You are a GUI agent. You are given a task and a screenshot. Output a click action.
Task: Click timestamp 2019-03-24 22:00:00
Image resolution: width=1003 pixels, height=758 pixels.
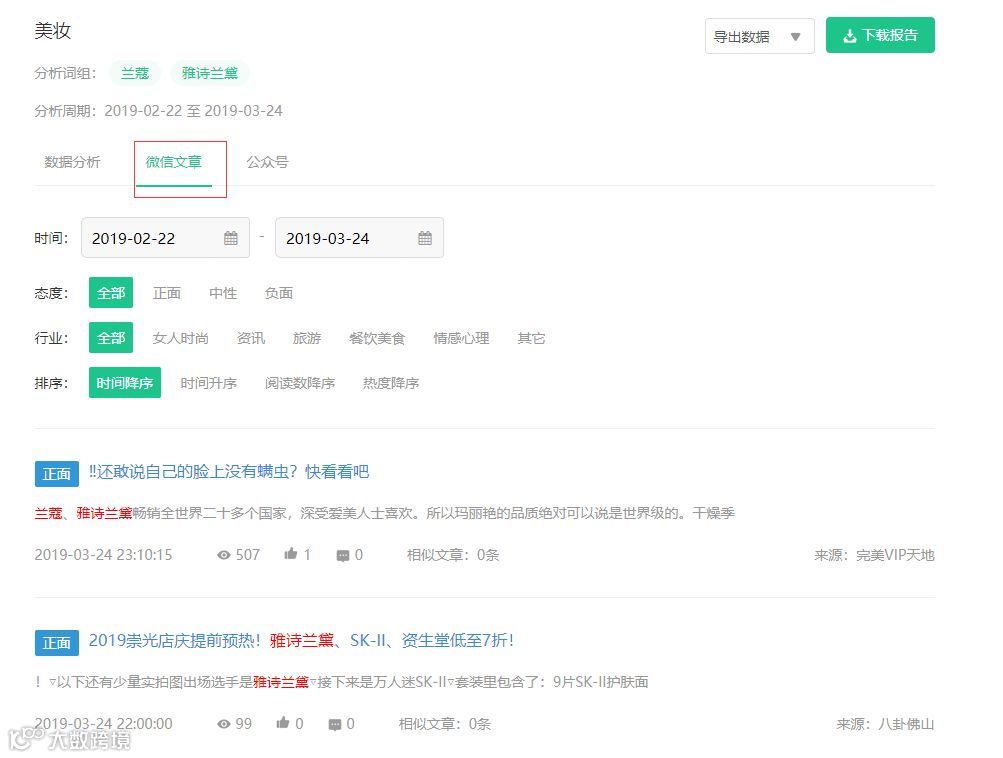[x=104, y=724]
